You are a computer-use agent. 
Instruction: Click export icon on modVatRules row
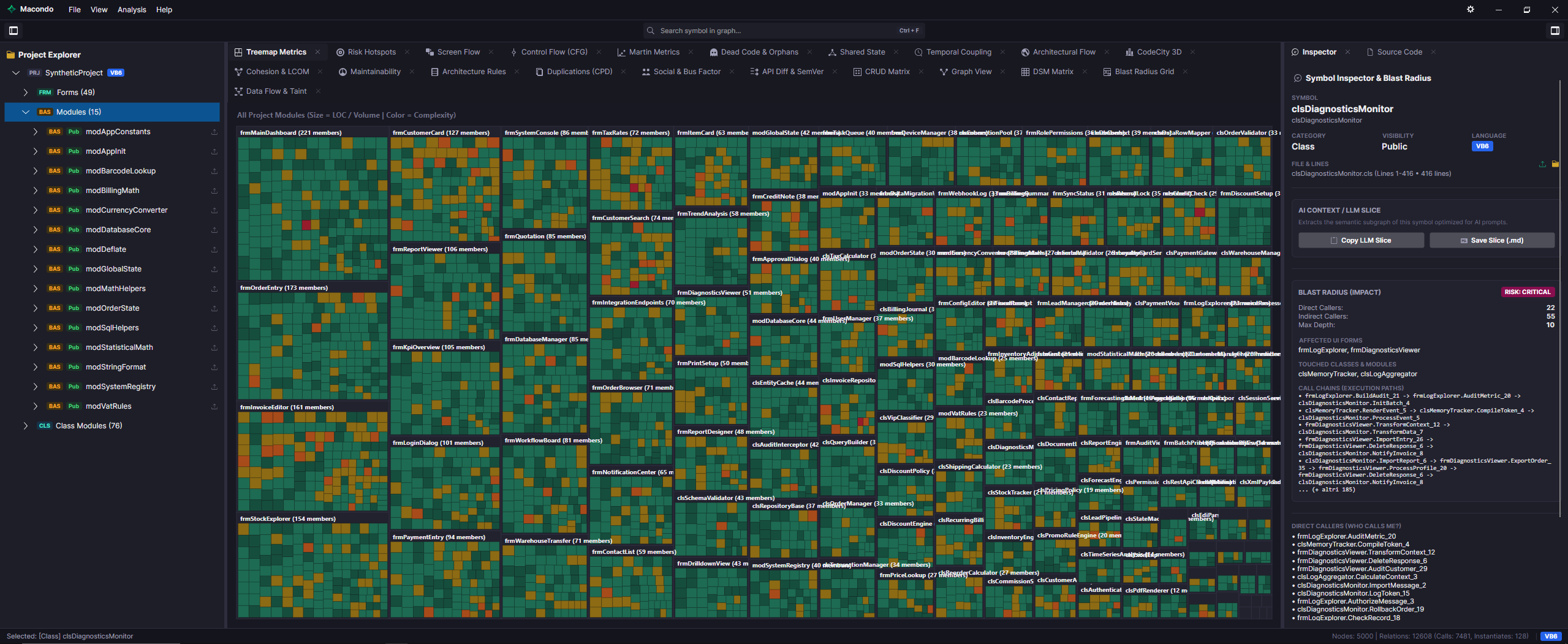pyautogui.click(x=214, y=406)
